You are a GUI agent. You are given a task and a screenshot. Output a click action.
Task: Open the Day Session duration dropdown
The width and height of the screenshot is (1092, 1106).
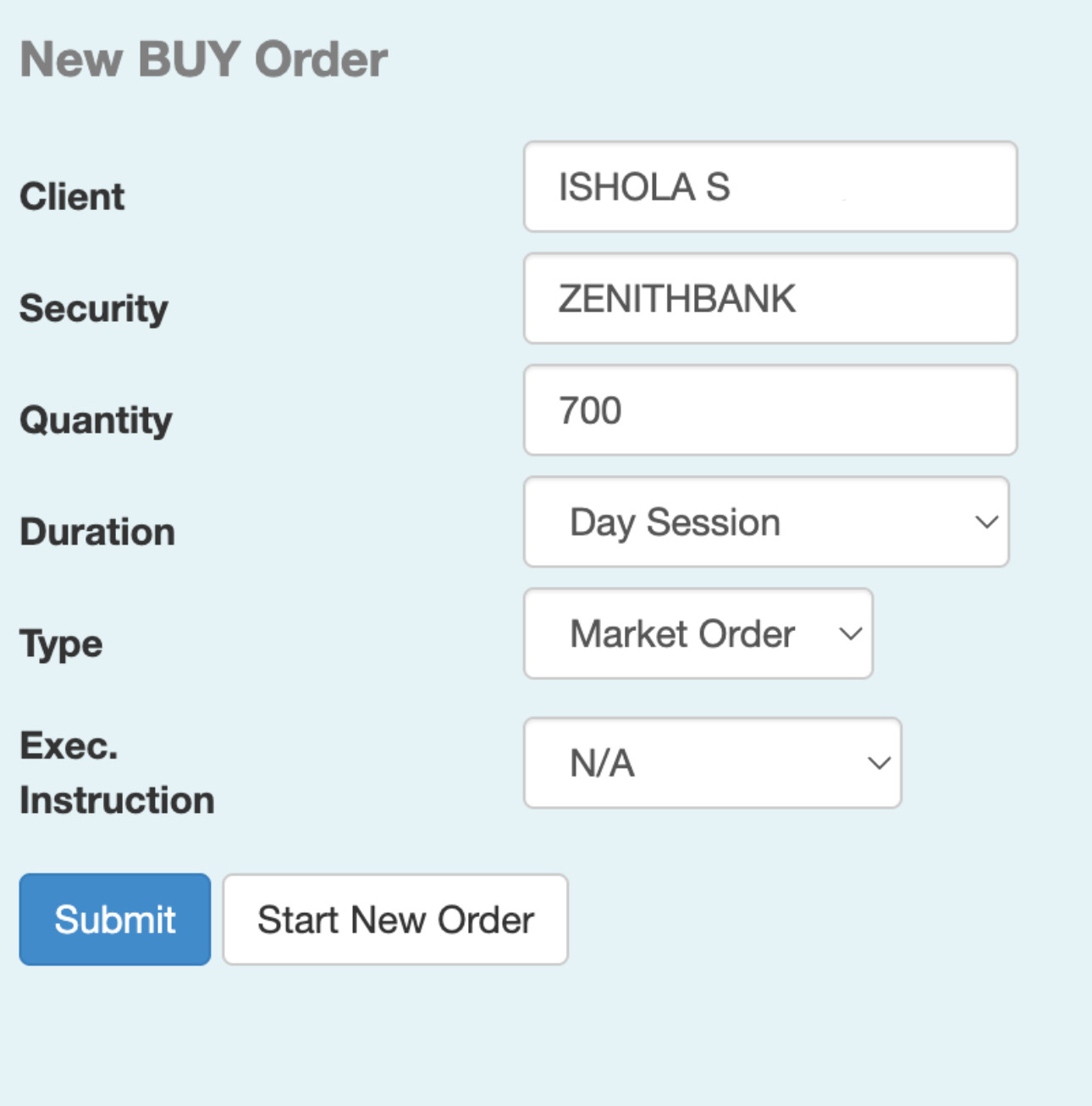click(x=765, y=523)
